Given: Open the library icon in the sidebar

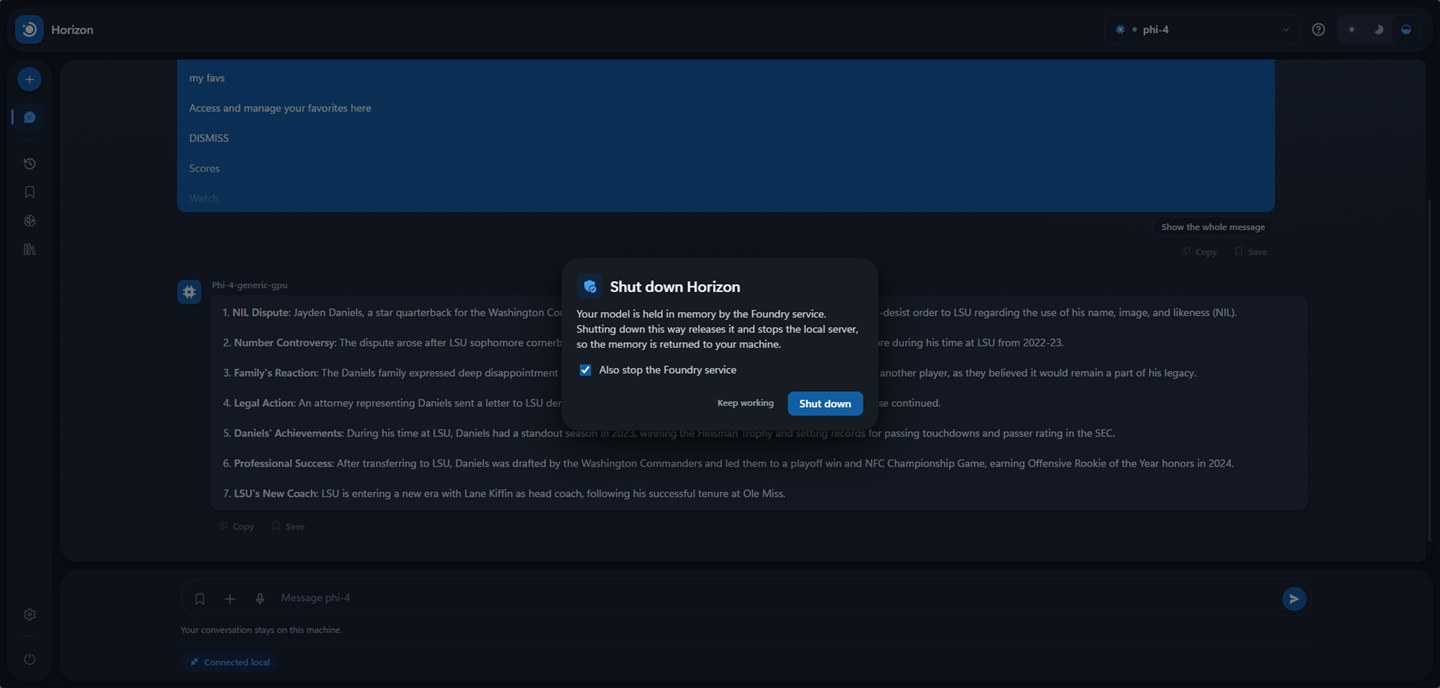Looking at the screenshot, I should pyautogui.click(x=29, y=250).
